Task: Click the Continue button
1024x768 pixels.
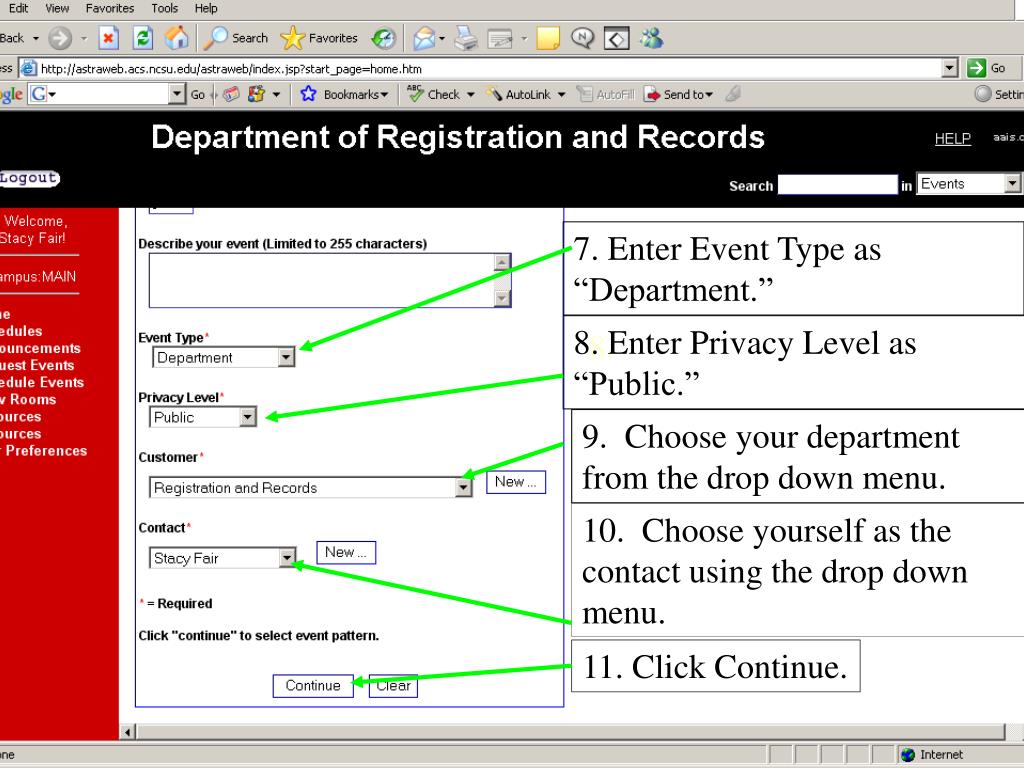Action: click(x=313, y=686)
